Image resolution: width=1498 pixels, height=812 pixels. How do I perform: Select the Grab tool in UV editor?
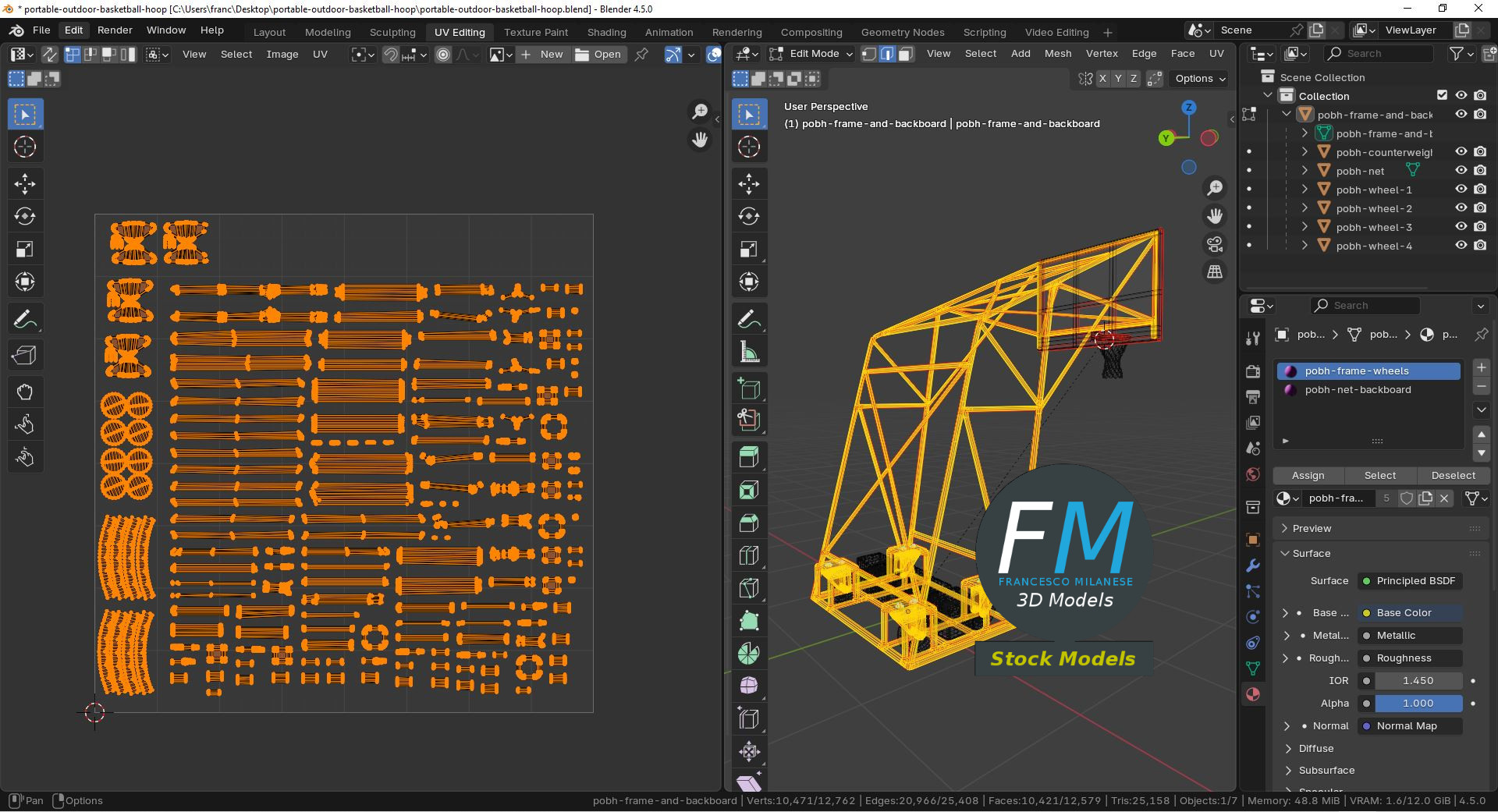pyautogui.click(x=25, y=392)
